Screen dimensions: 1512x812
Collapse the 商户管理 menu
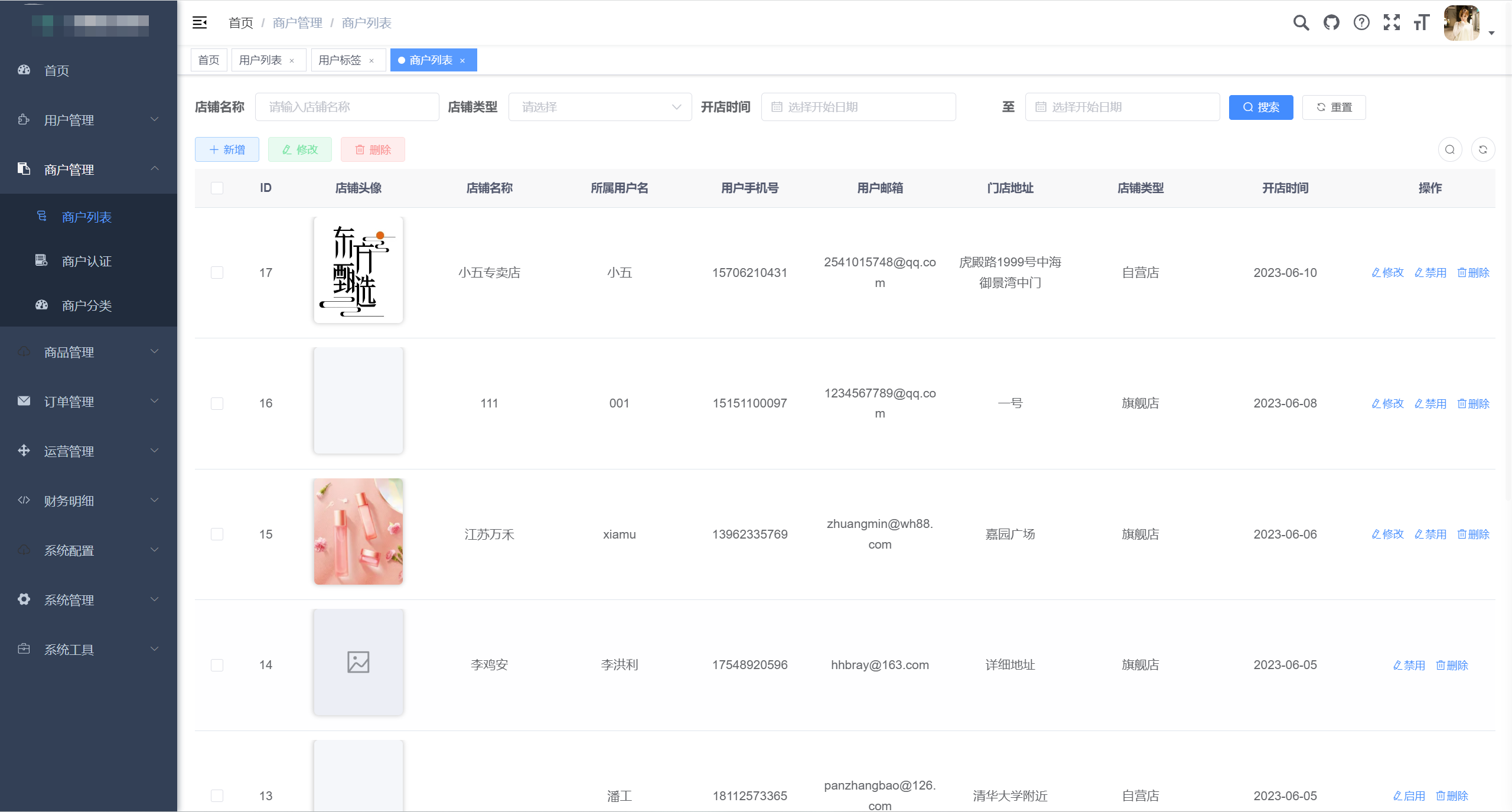[89, 169]
